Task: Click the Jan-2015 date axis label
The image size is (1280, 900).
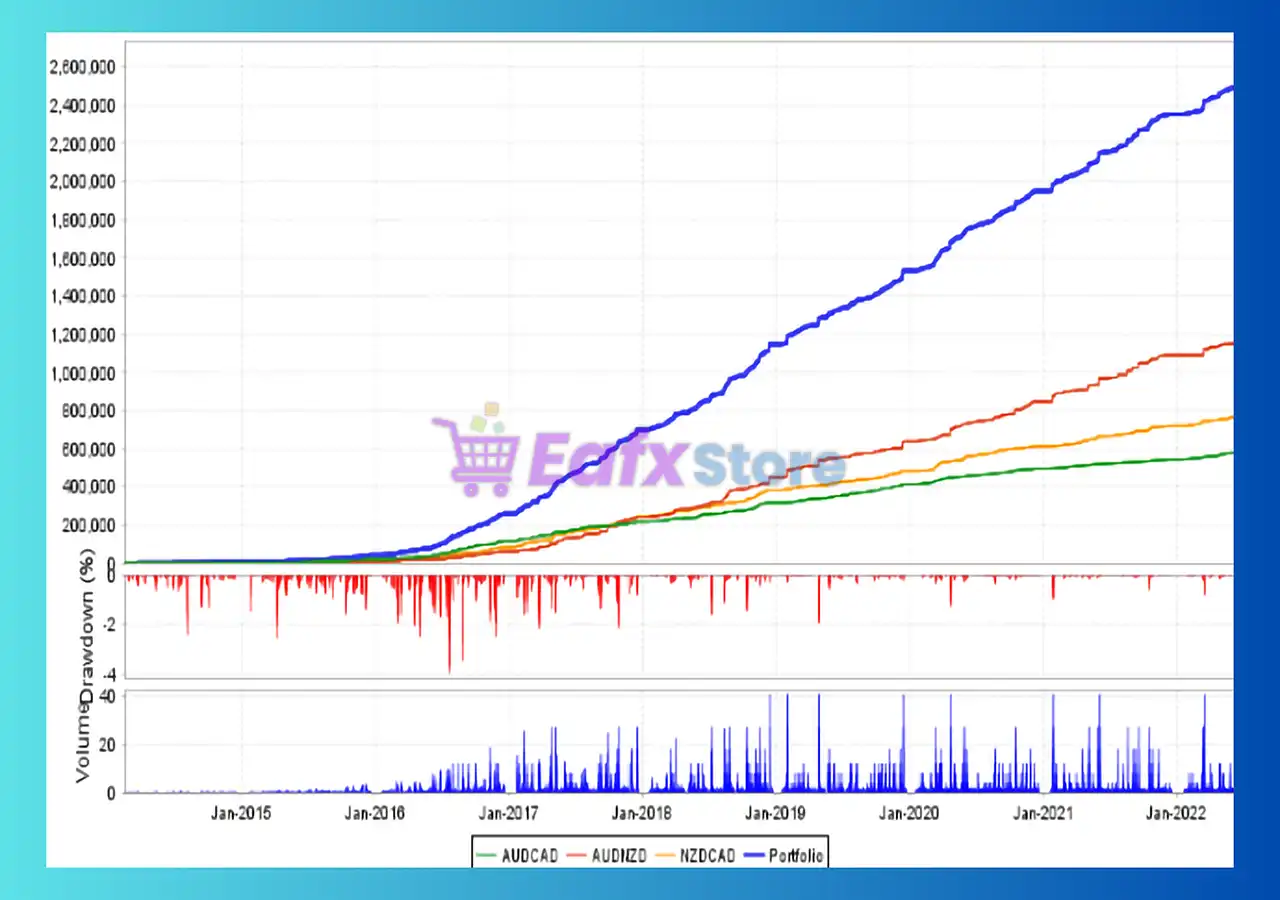Action: pos(241,813)
